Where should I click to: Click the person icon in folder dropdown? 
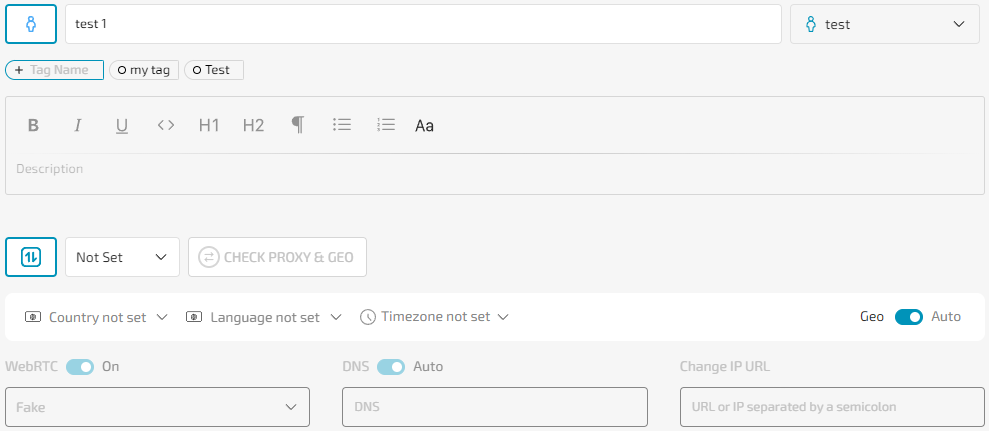[811, 24]
